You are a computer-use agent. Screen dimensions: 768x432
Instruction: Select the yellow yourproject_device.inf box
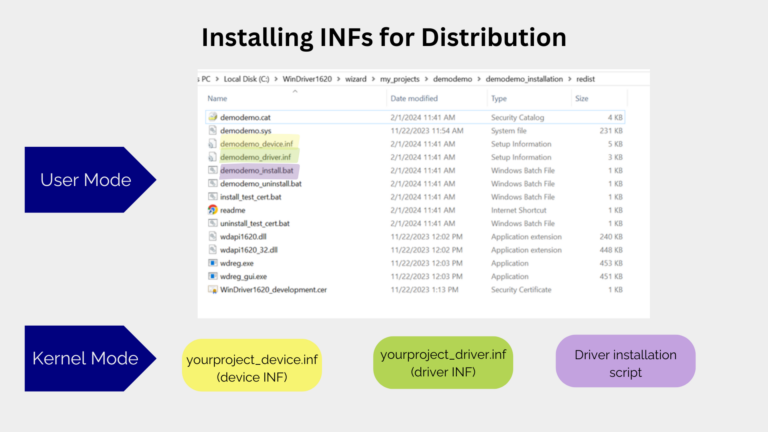(x=253, y=364)
